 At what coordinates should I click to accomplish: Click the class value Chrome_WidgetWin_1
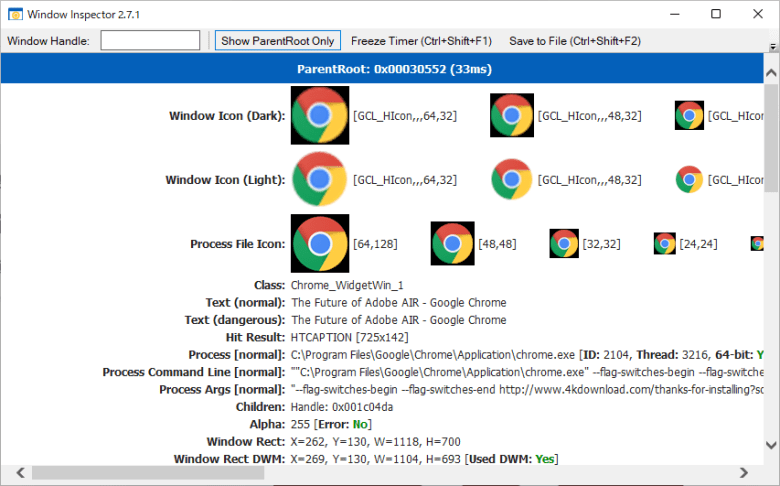click(347, 286)
